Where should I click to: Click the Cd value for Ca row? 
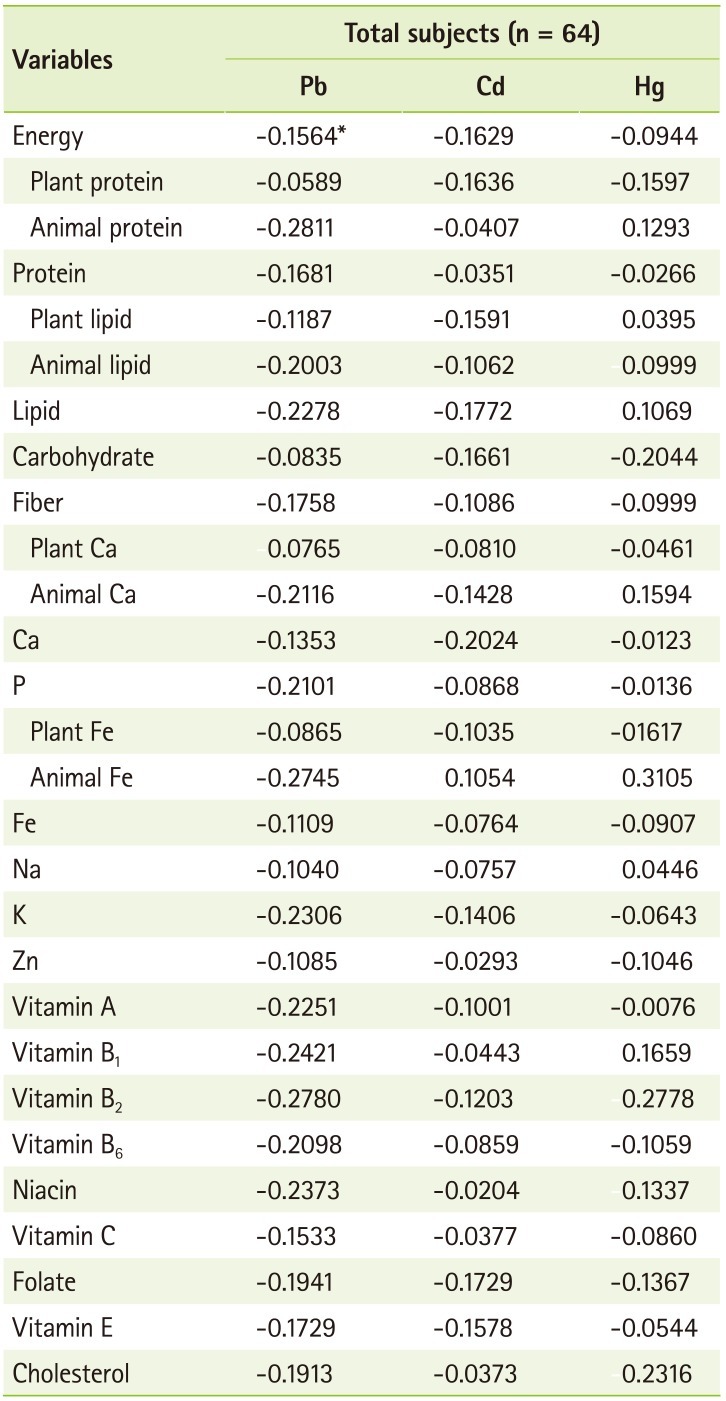click(x=473, y=640)
